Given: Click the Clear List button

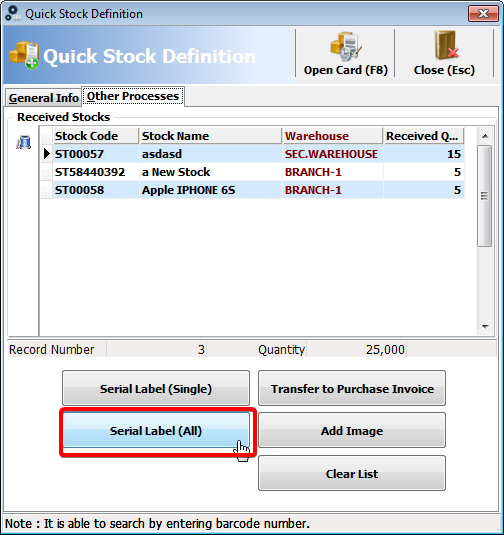Looking at the screenshot, I should pos(352,474).
